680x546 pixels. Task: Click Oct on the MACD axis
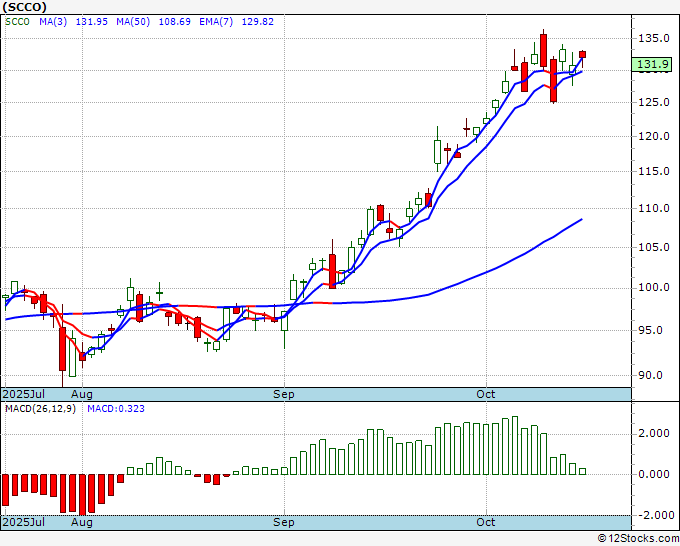tap(486, 522)
